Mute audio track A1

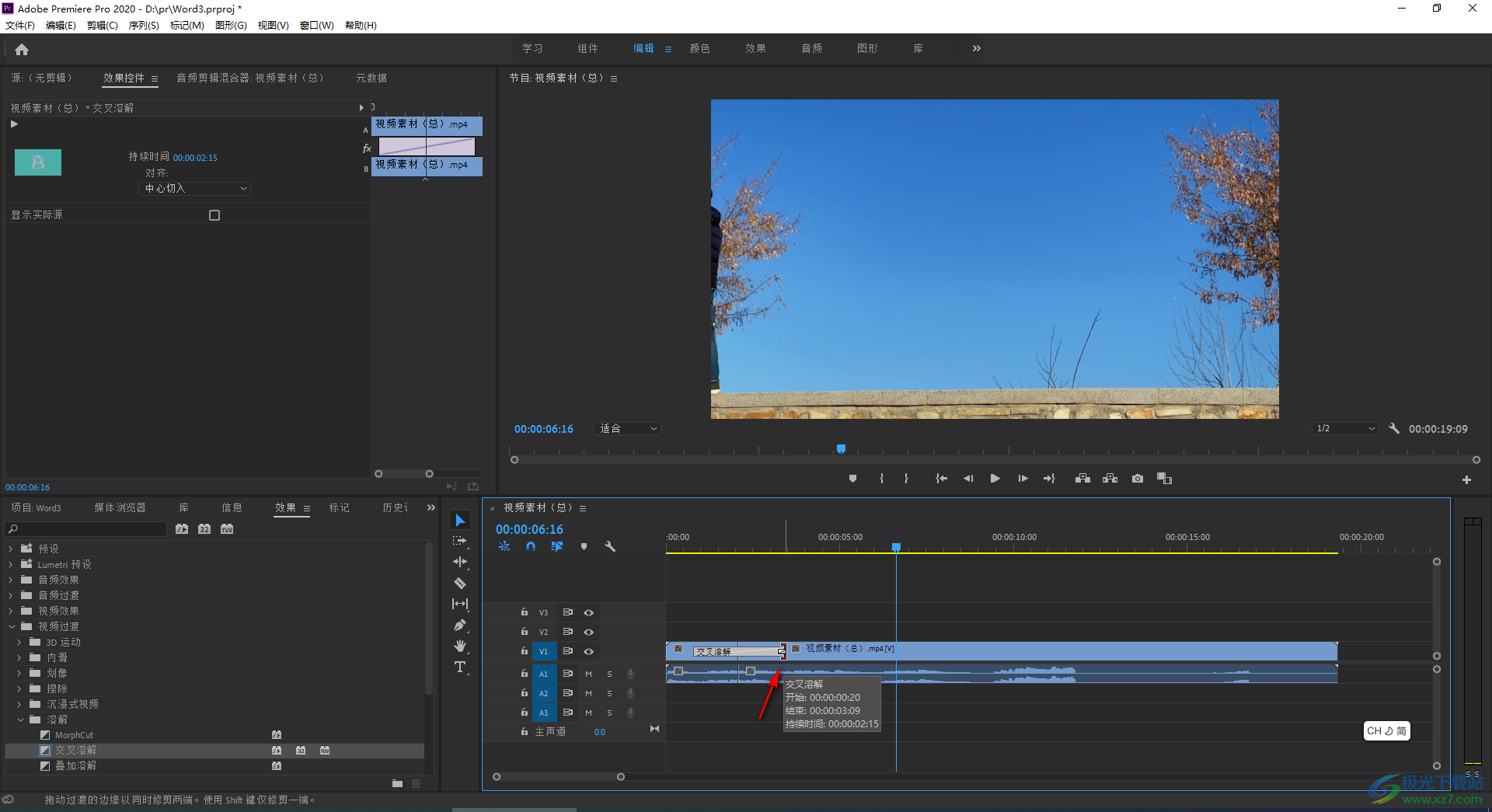pyautogui.click(x=588, y=674)
